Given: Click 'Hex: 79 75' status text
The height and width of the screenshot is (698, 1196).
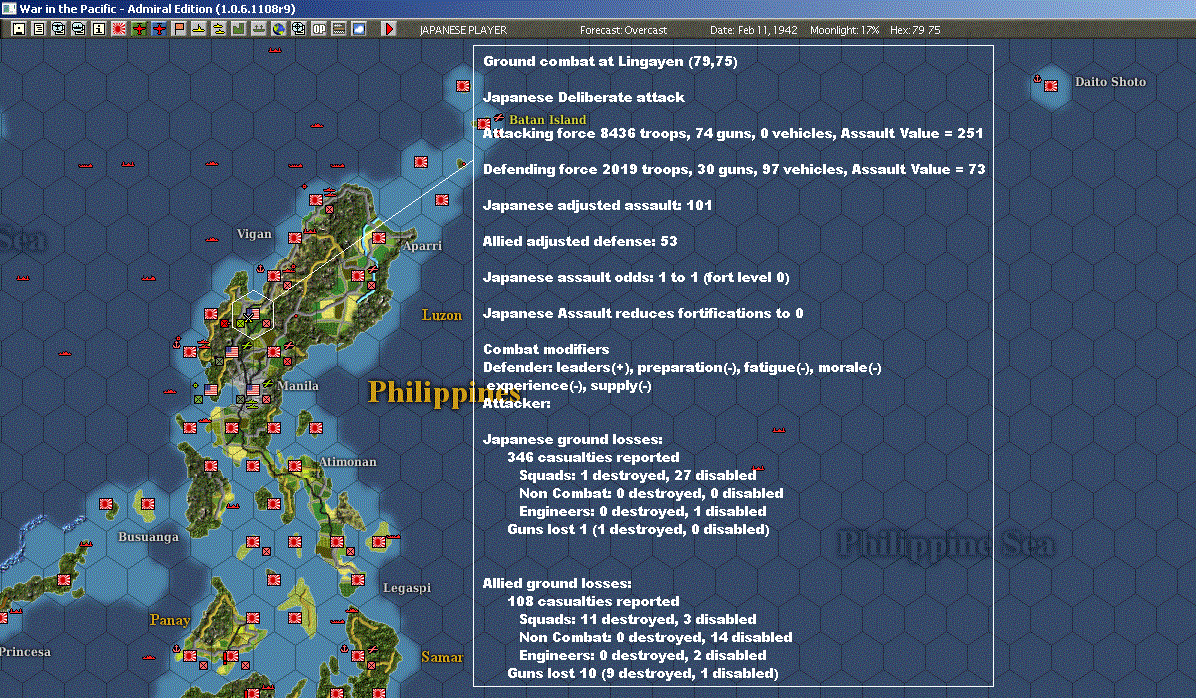Looking at the screenshot, I should (915, 30).
